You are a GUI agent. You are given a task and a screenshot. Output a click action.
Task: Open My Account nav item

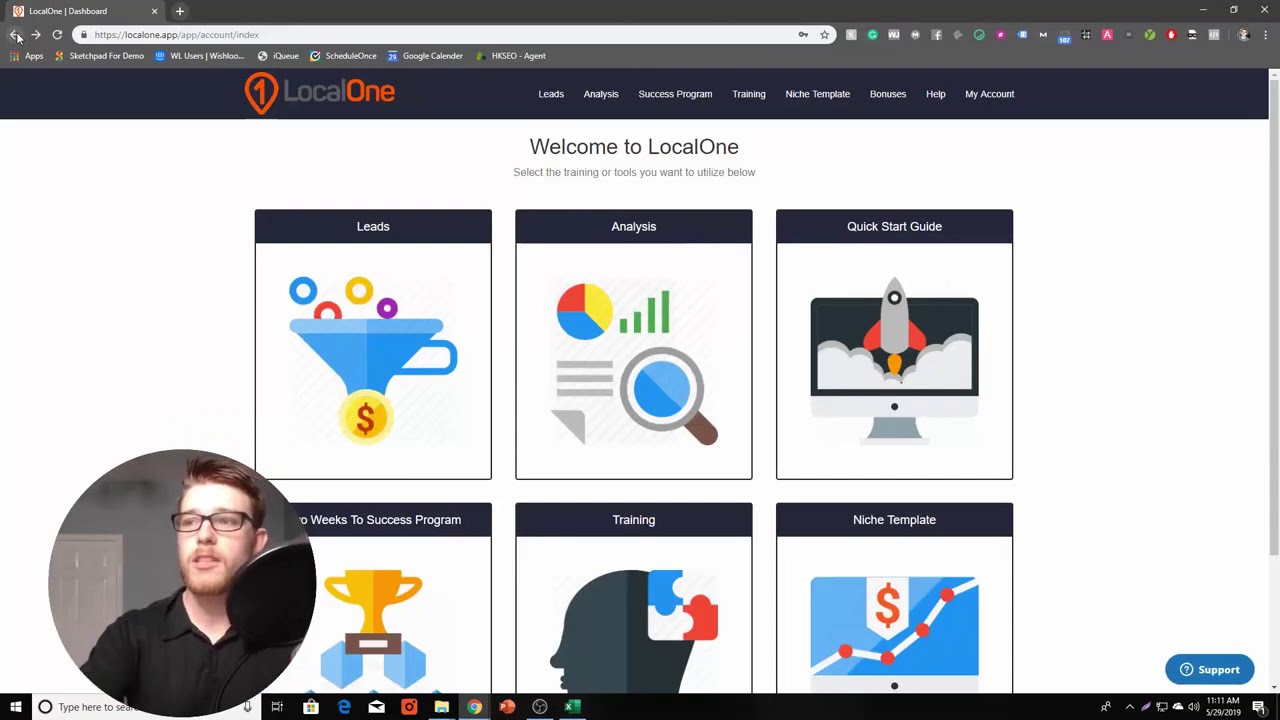point(989,94)
